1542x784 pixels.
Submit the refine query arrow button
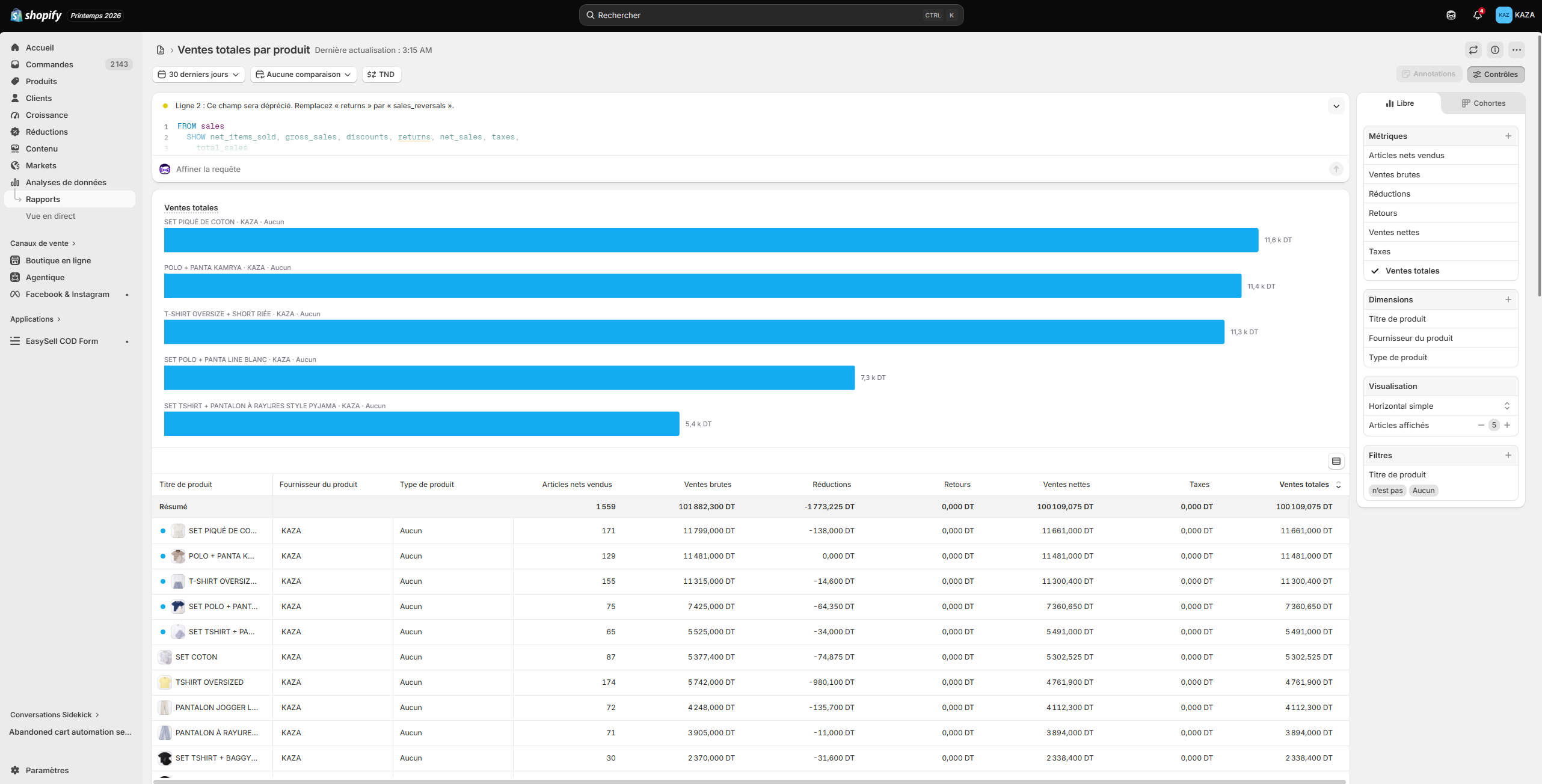[x=1336, y=169]
